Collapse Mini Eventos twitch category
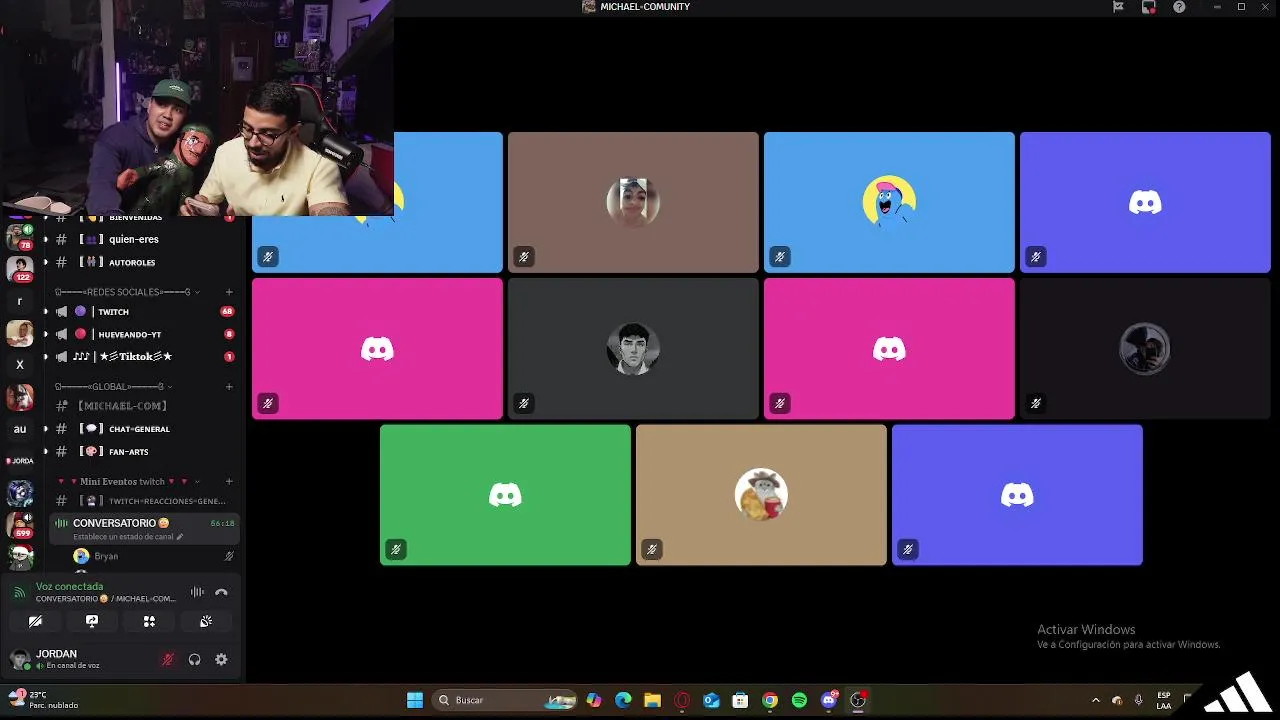The width and height of the screenshot is (1280, 720). 128,481
